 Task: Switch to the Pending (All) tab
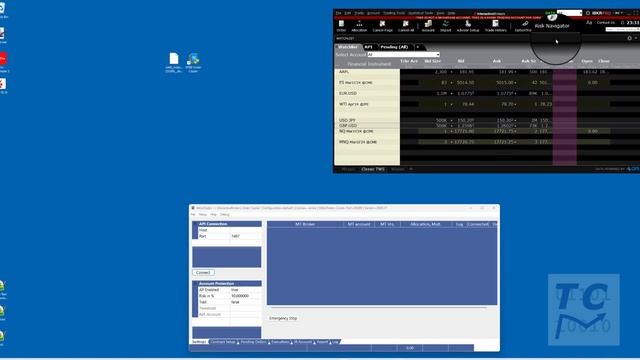[x=394, y=47]
